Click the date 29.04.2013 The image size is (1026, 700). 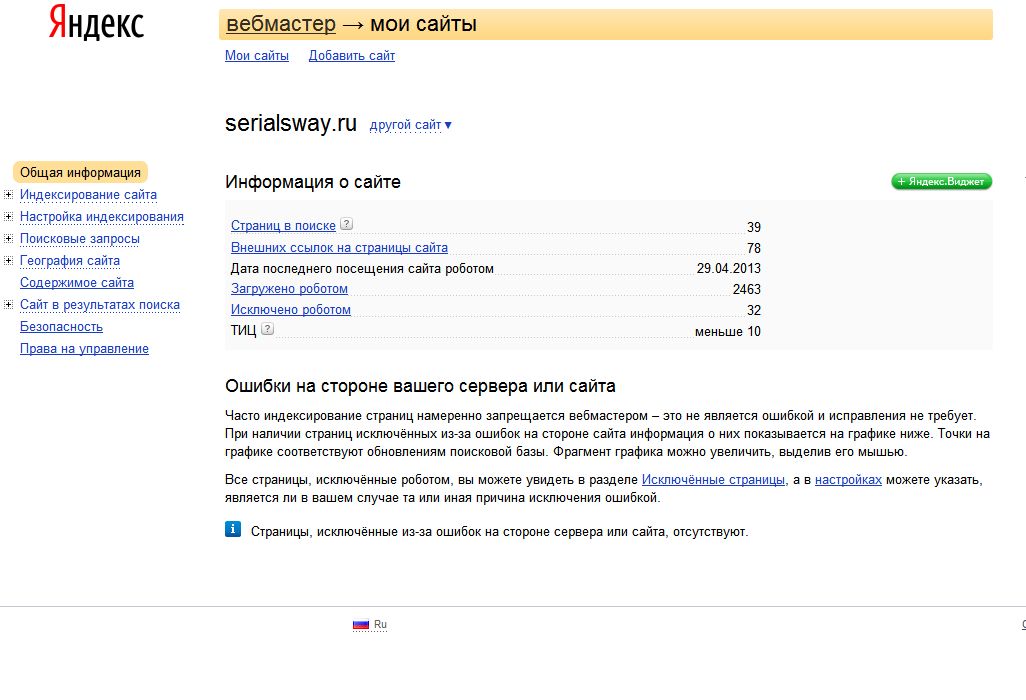pyautogui.click(x=728, y=268)
